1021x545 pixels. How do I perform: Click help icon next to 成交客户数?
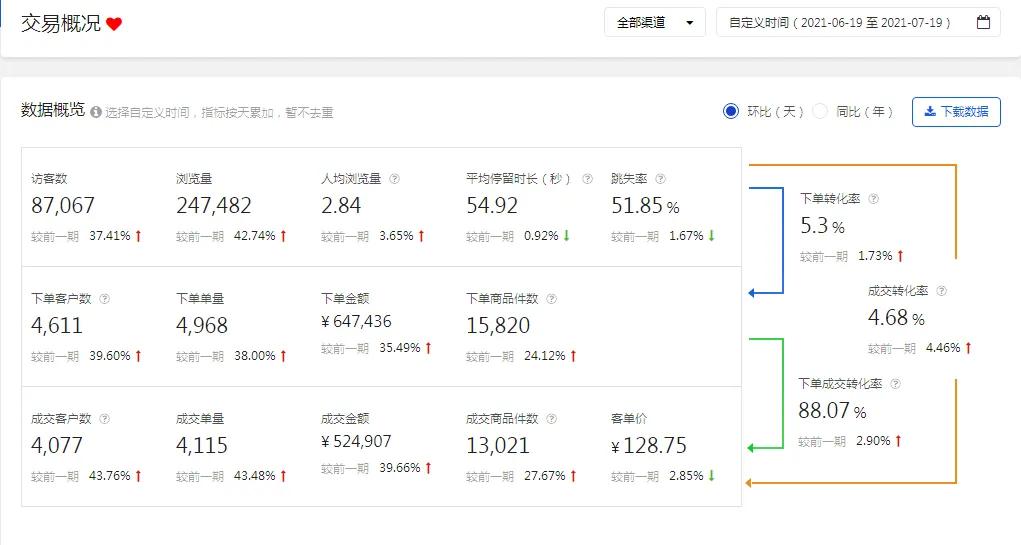click(x=104, y=419)
